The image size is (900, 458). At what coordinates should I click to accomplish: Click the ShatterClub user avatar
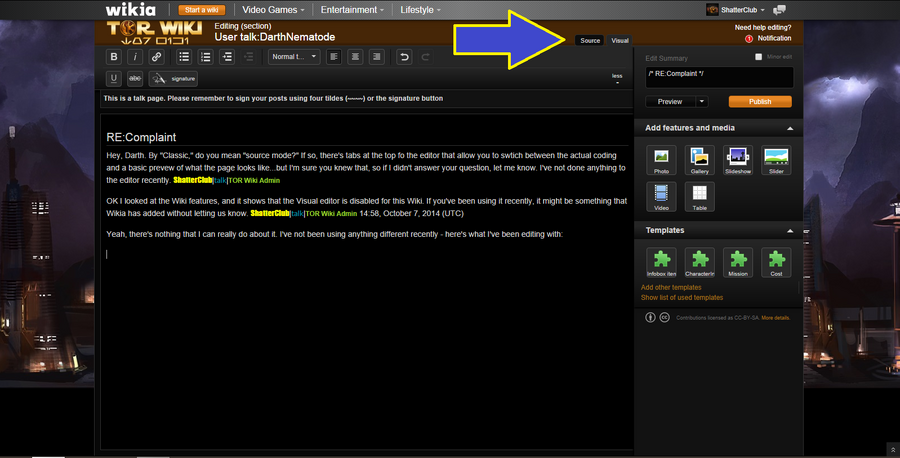coord(712,10)
